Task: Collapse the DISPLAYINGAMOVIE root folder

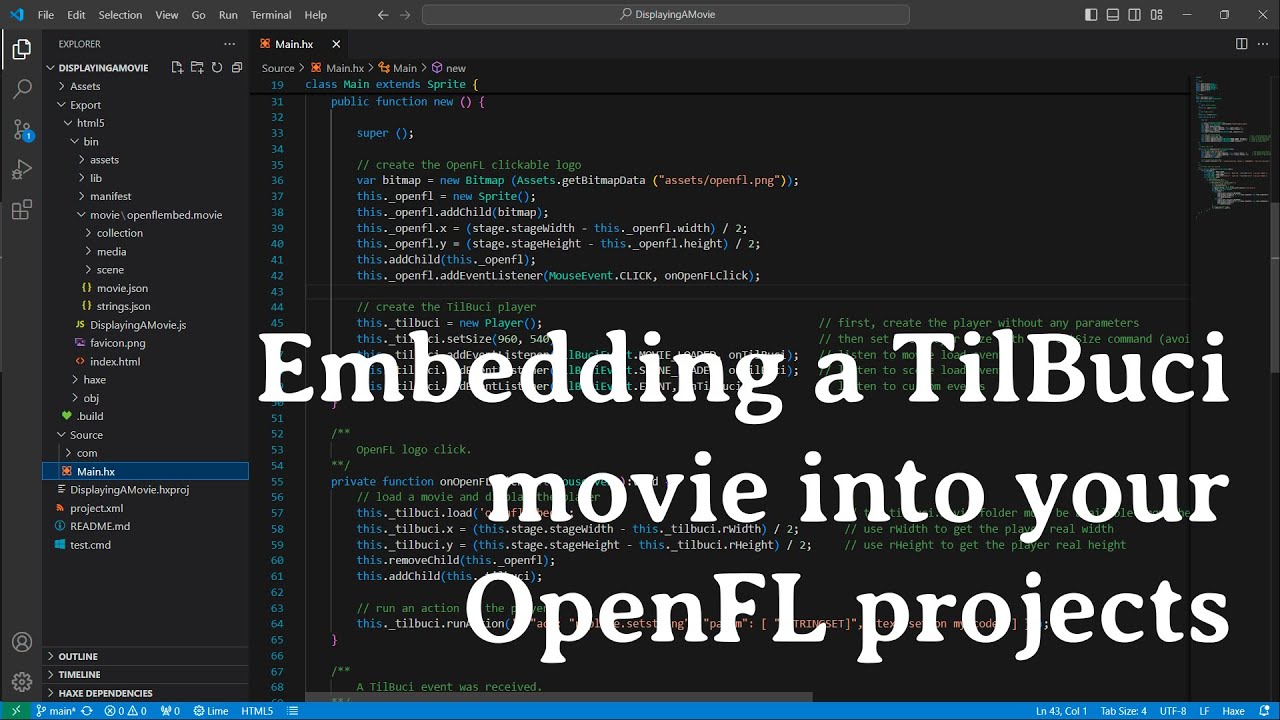Action: [x=103, y=68]
